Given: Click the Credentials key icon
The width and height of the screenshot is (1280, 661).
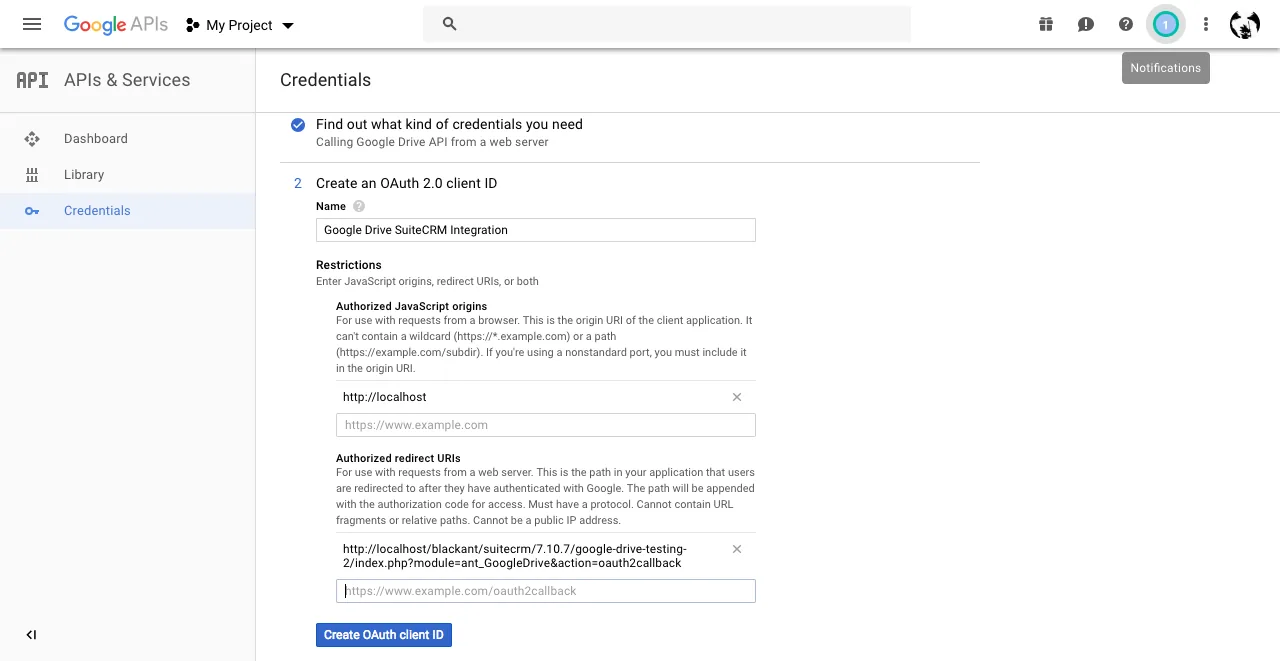Looking at the screenshot, I should [x=32, y=211].
